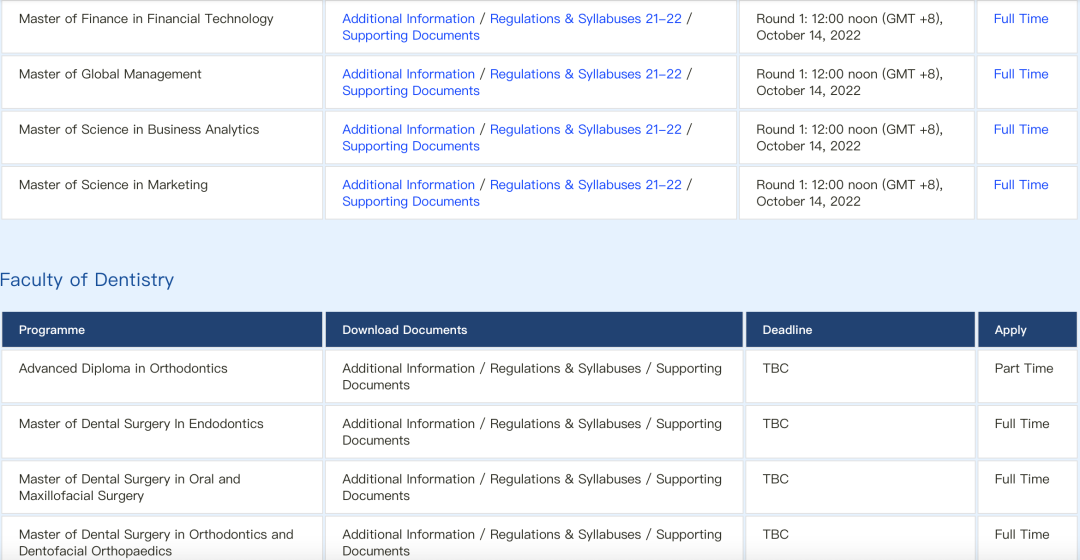
Task: Select Advanced Diploma in Orthodontics programme name
Action: pos(123,369)
